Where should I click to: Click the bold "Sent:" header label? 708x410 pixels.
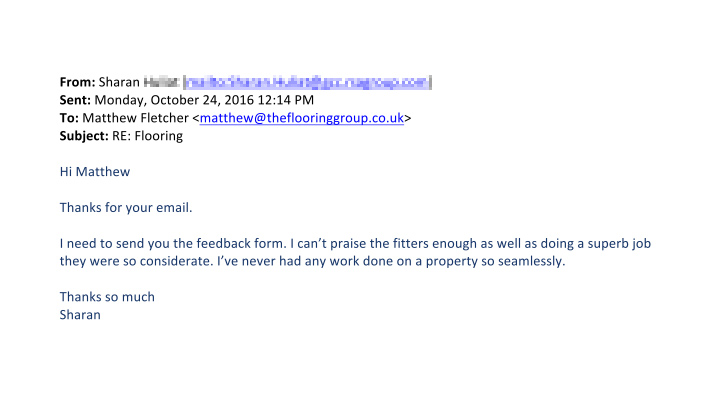pyautogui.click(x=76, y=100)
